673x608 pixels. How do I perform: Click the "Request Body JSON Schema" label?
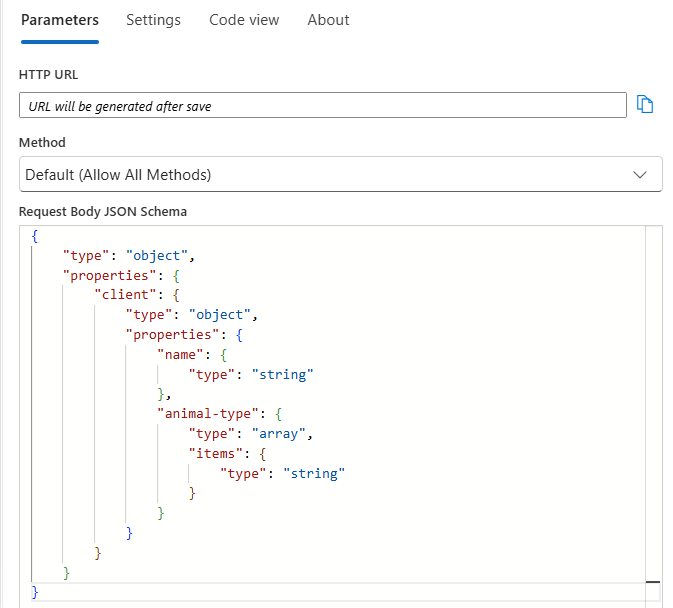tap(103, 211)
